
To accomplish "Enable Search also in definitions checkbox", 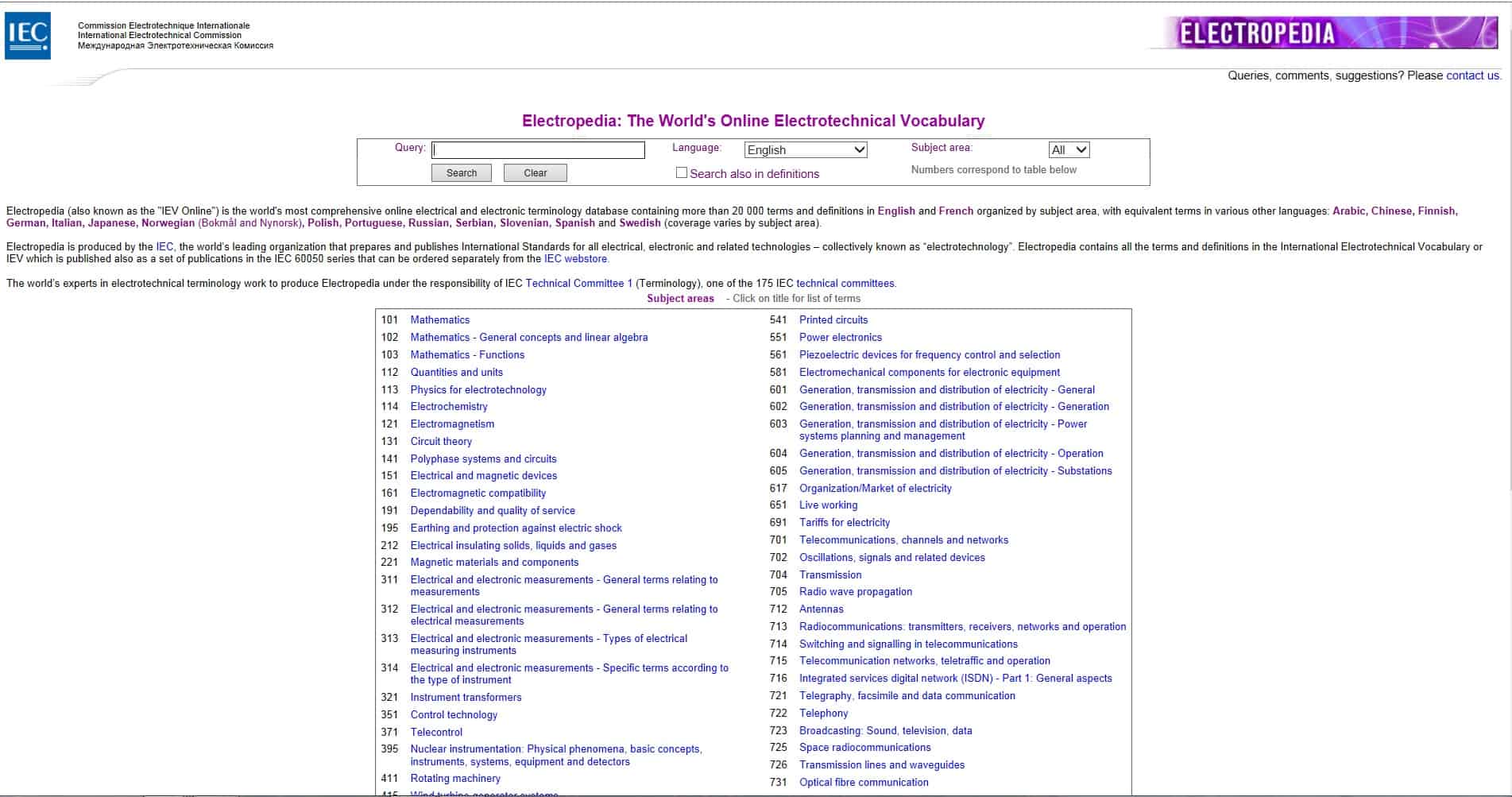I will pos(682,172).
